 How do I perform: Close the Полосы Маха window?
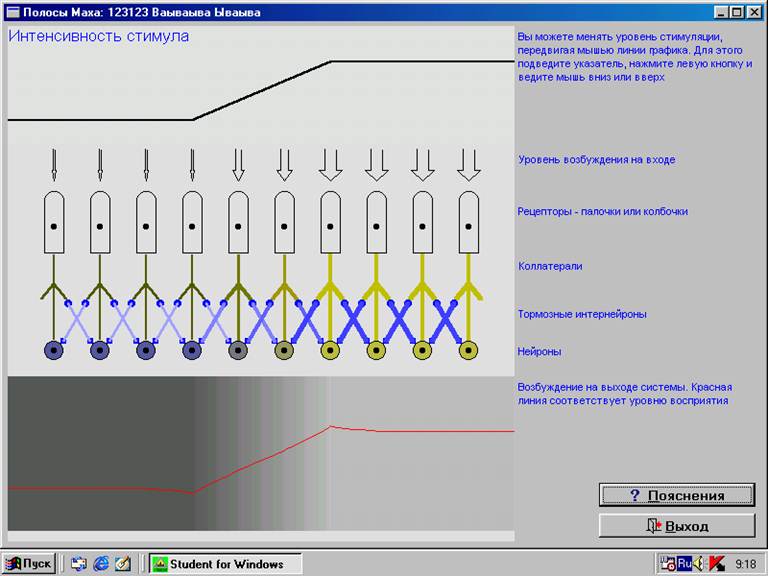pos(754,12)
